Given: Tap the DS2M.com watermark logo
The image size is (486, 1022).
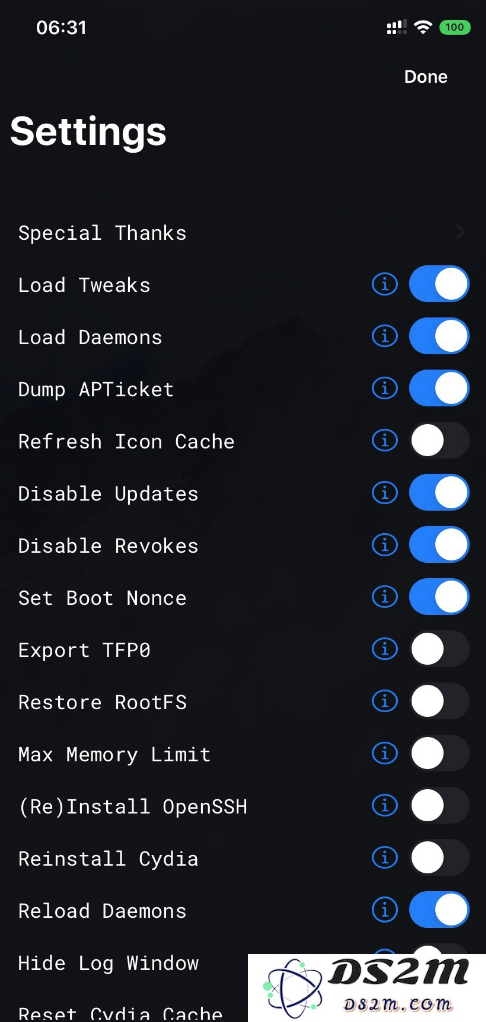Looking at the screenshot, I should pos(367,987).
